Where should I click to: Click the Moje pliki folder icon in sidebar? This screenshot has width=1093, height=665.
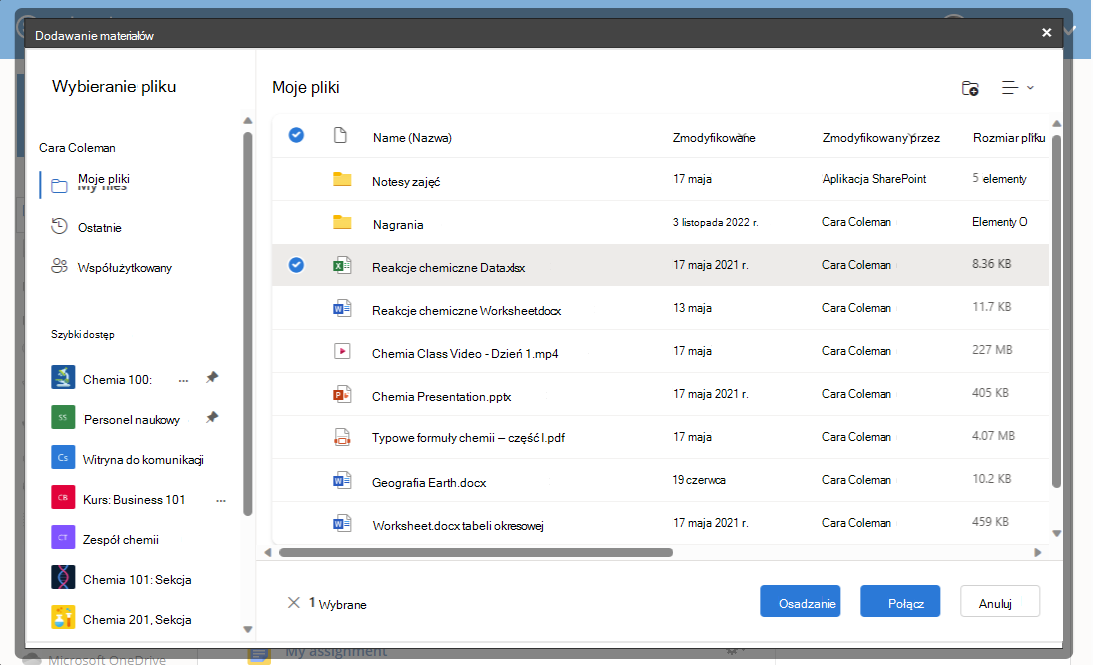click(59, 186)
